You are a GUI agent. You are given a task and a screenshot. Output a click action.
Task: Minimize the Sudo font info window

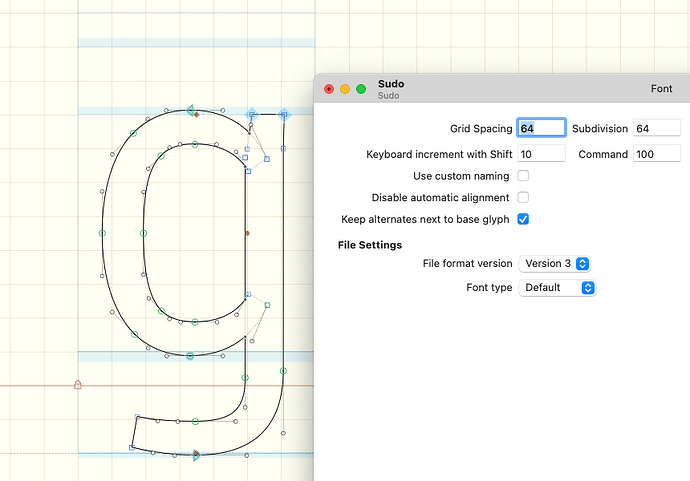pyautogui.click(x=345, y=89)
